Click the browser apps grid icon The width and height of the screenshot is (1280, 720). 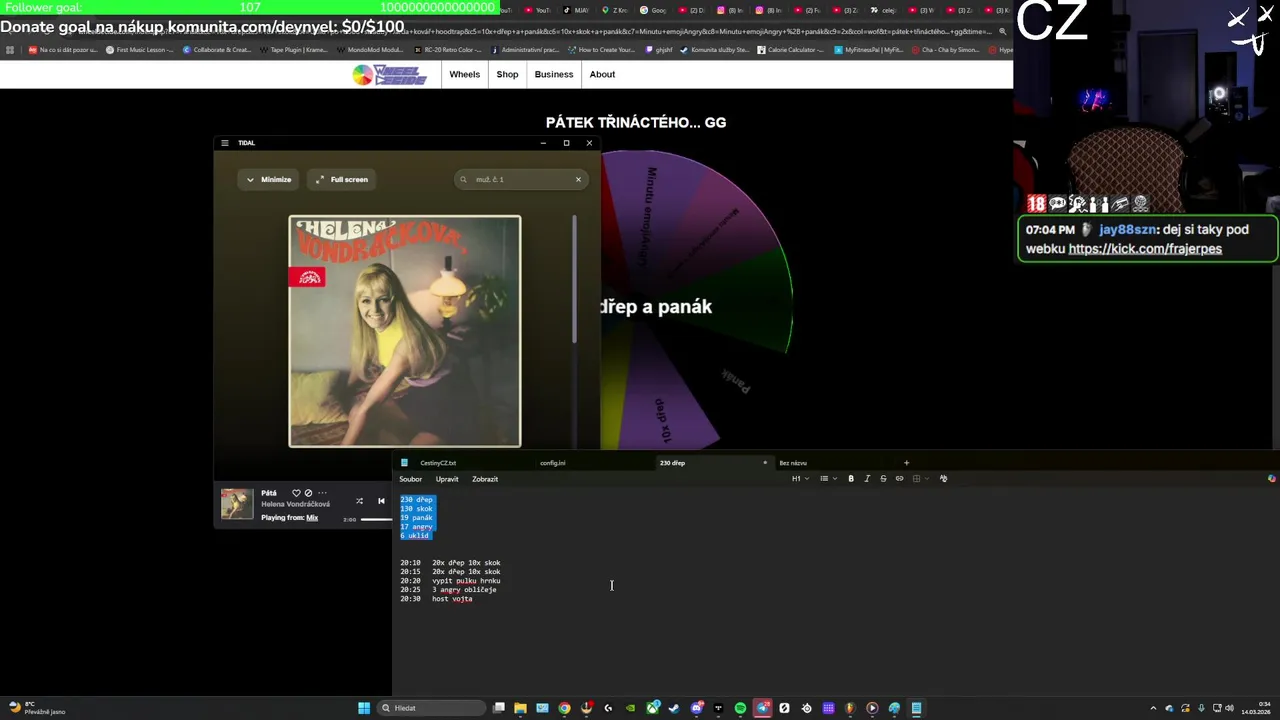(10, 49)
